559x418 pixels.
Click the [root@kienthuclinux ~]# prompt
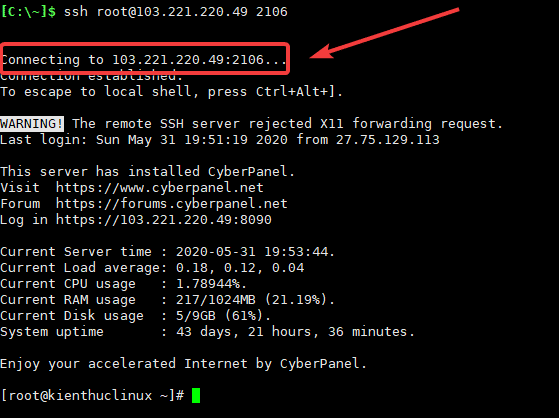tap(92, 396)
